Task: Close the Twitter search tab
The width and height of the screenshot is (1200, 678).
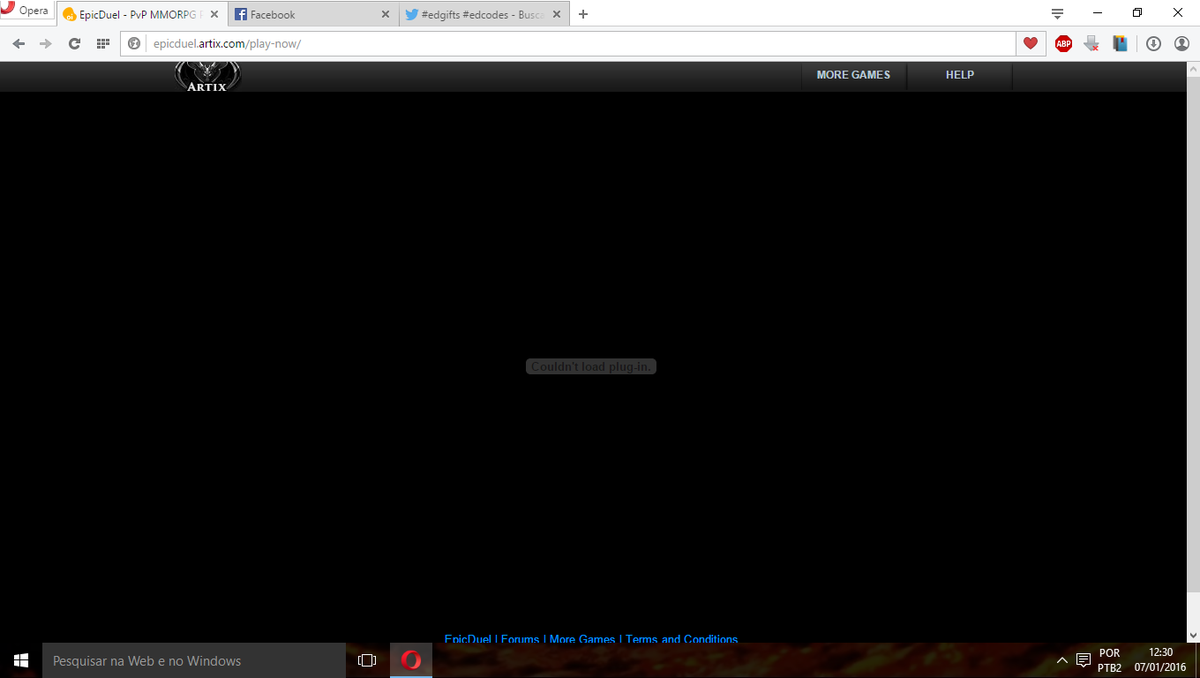Action: (558, 15)
